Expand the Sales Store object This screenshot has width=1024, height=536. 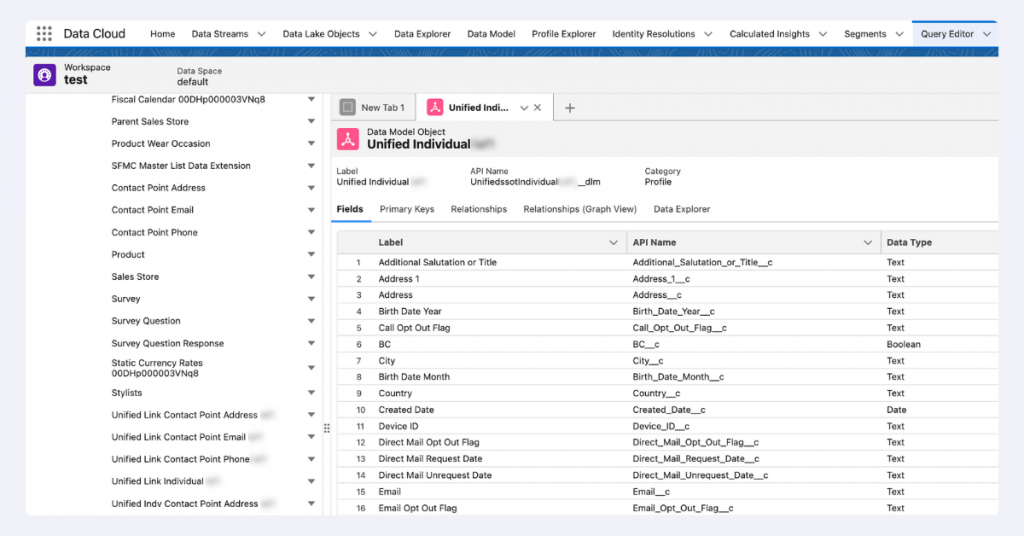[312, 277]
